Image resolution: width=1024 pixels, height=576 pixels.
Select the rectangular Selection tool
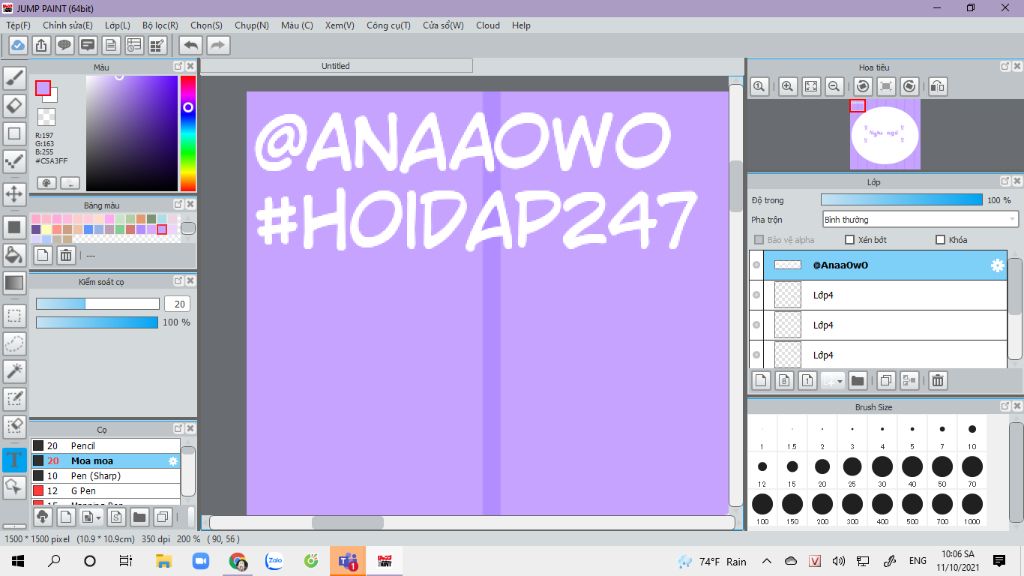(x=14, y=316)
